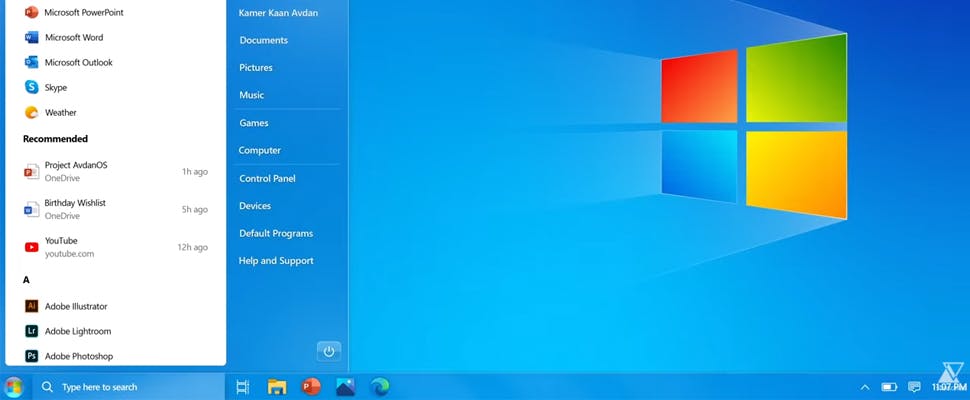The image size is (970, 400).
Task: Open Devices from the Start menu
Action: click(255, 206)
